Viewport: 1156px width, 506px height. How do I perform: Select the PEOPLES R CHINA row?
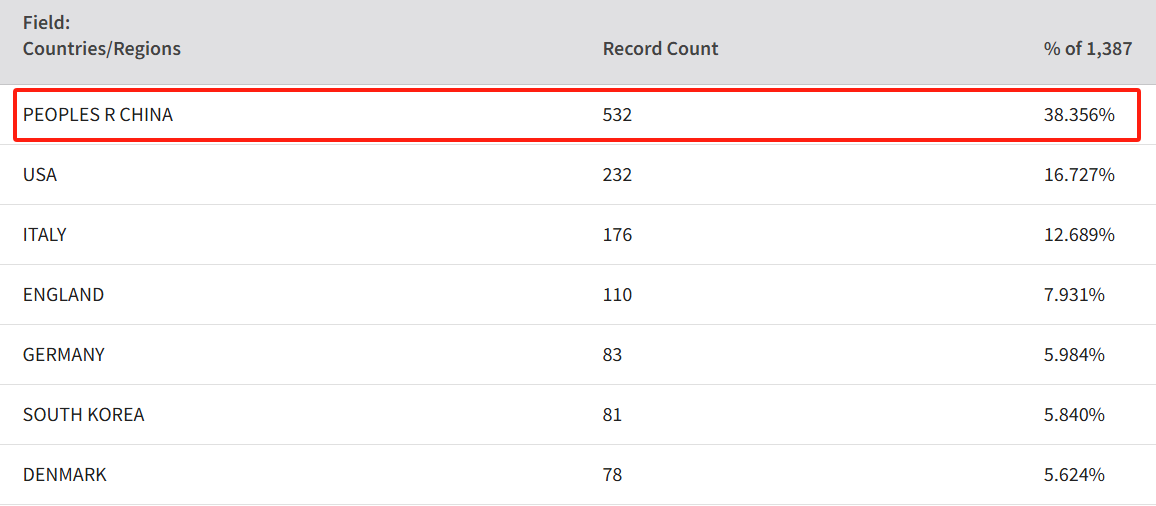(x=577, y=115)
